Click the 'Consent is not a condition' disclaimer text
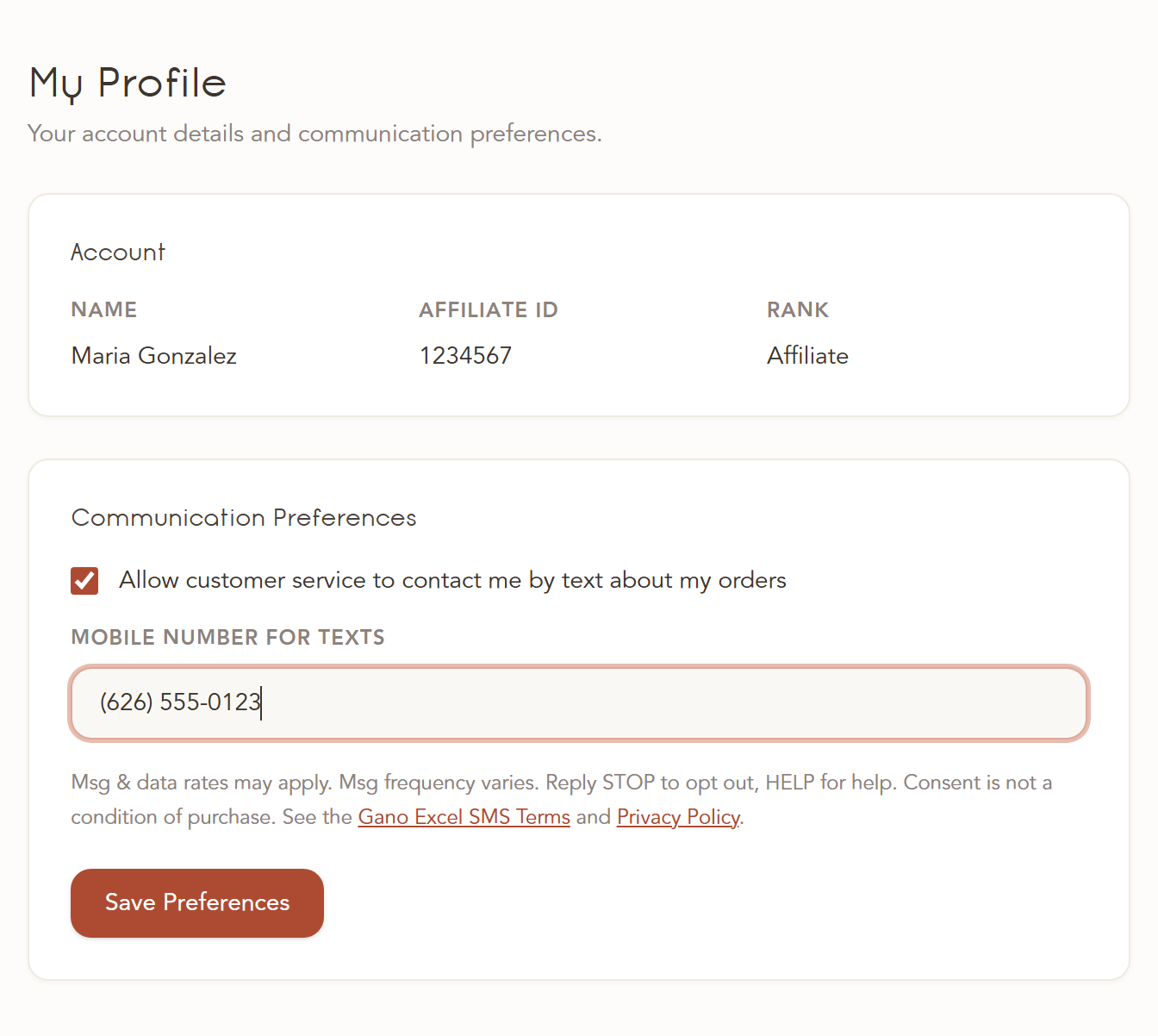1158x1036 pixels. tap(562, 800)
